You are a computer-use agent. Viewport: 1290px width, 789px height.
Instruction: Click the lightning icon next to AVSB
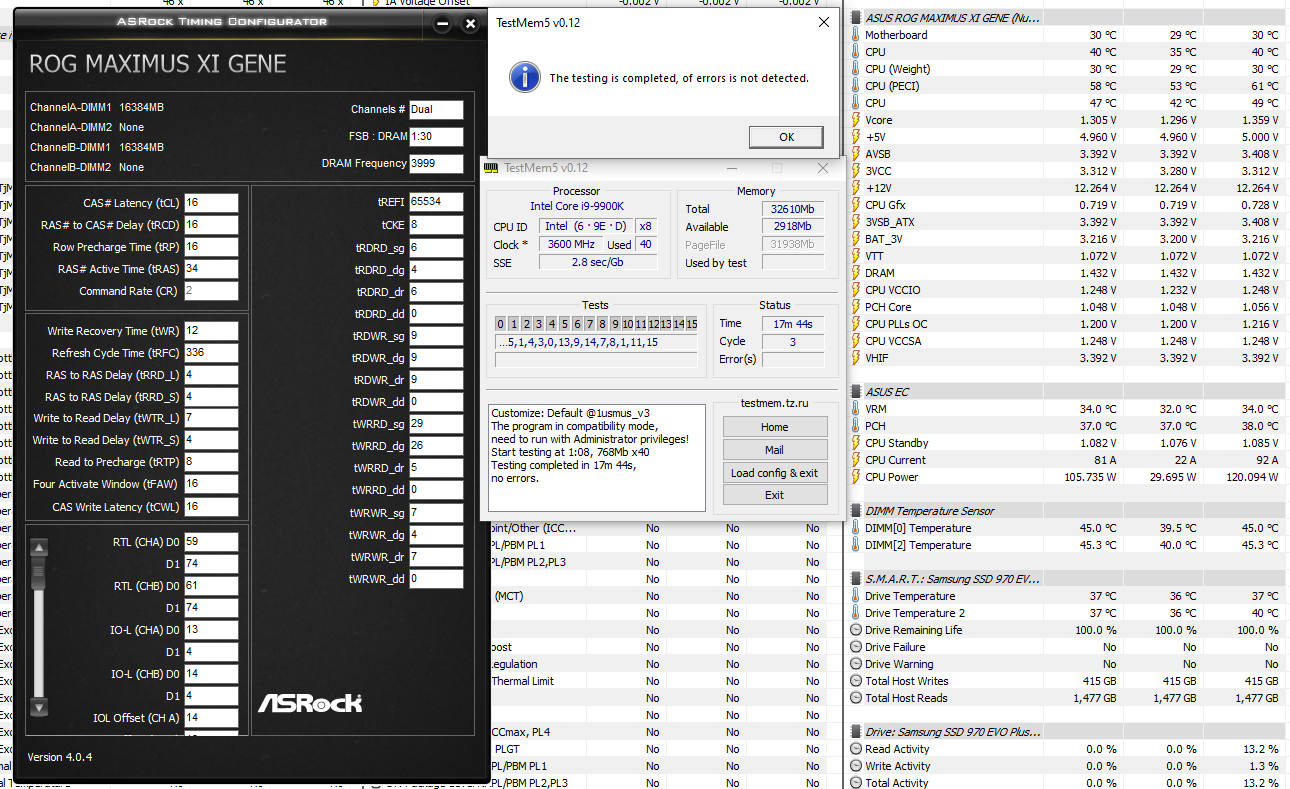click(855, 154)
